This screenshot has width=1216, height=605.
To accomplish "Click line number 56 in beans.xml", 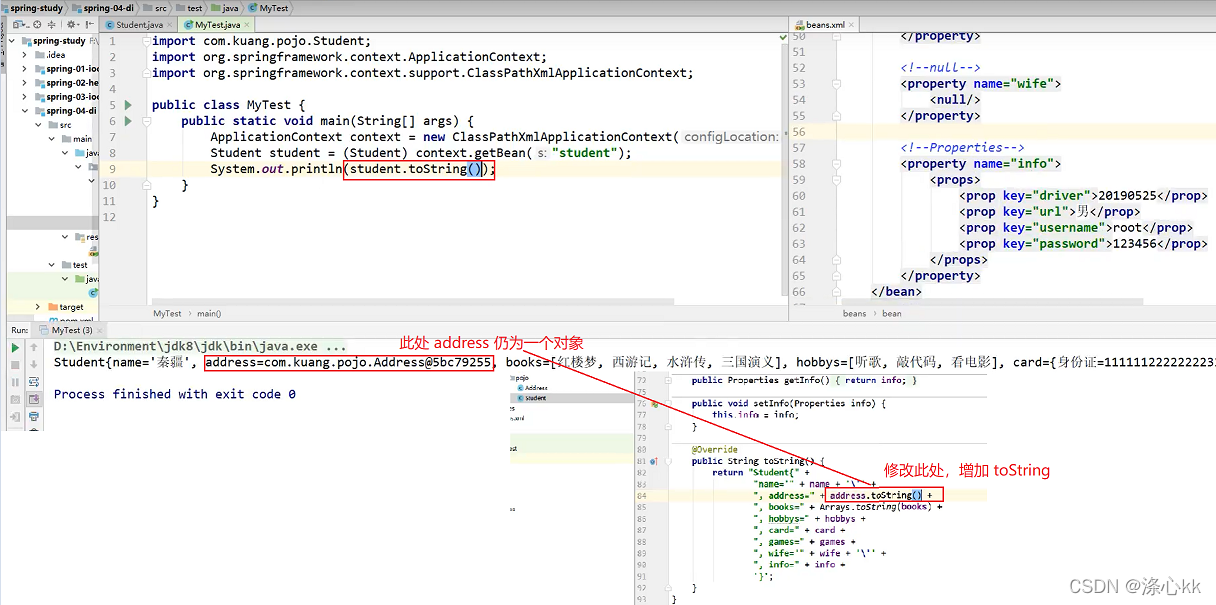I will pos(798,131).
